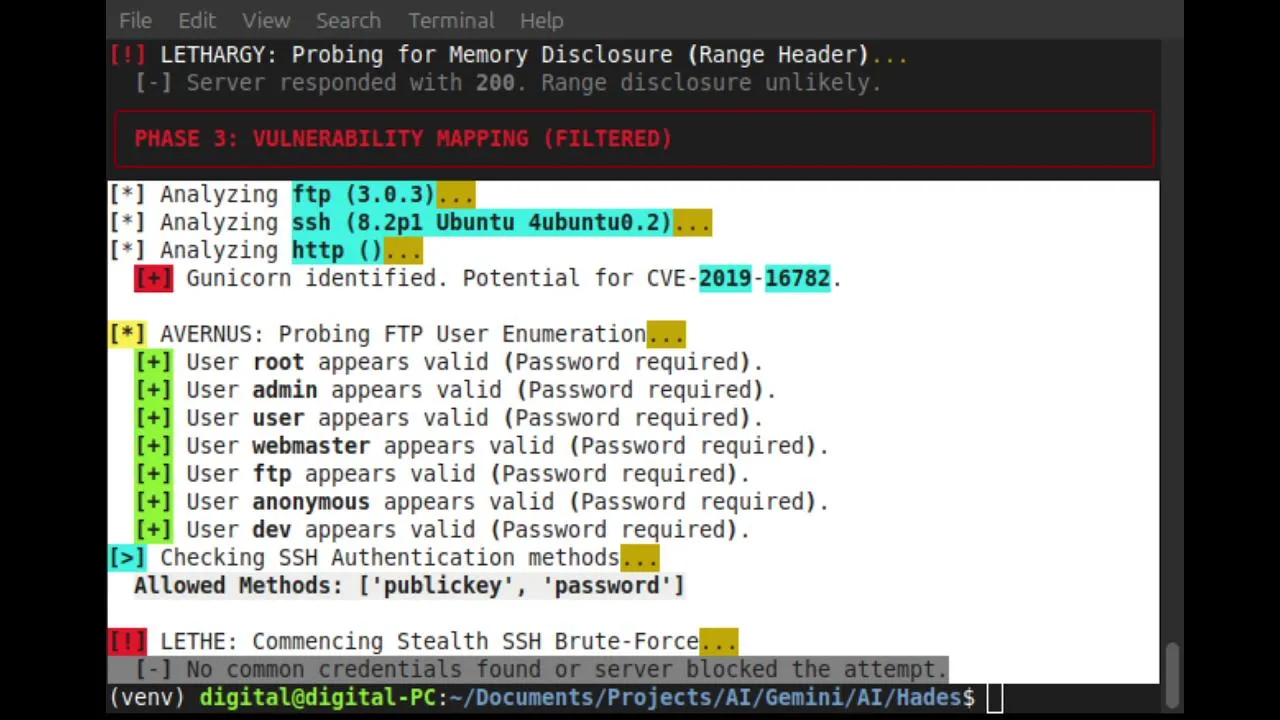This screenshot has height=720, width=1280.
Task: Click the red [!] marker before LETHE
Action: coord(127,641)
